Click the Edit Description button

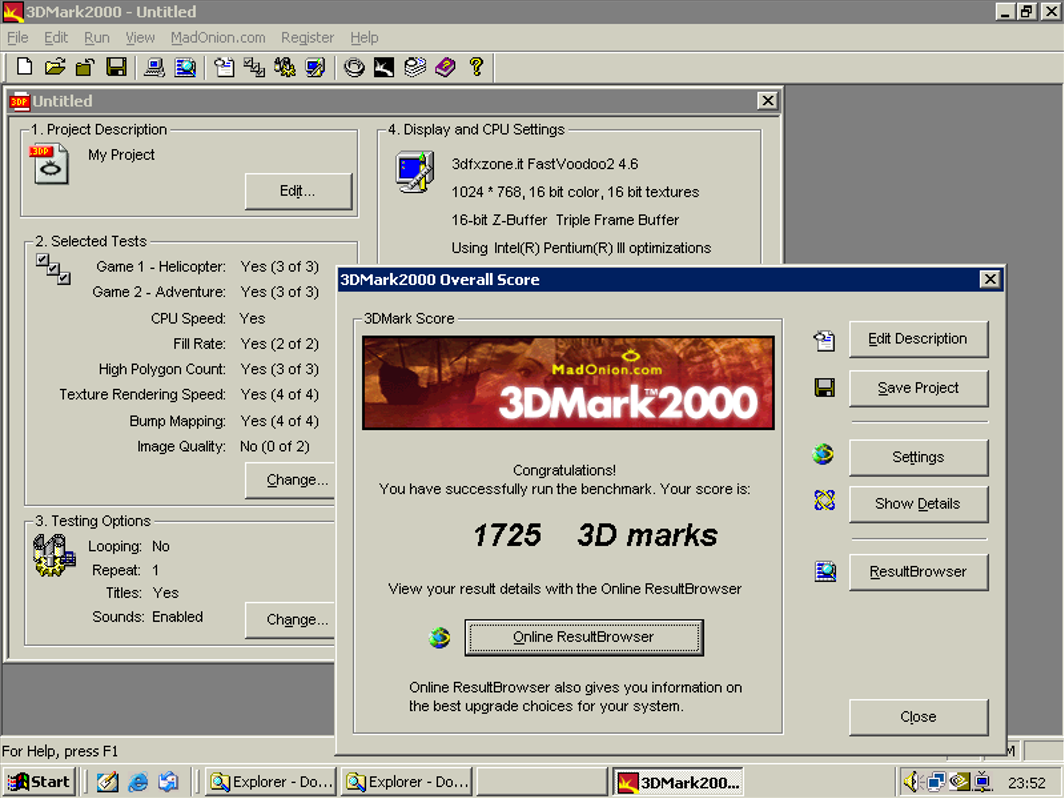918,339
